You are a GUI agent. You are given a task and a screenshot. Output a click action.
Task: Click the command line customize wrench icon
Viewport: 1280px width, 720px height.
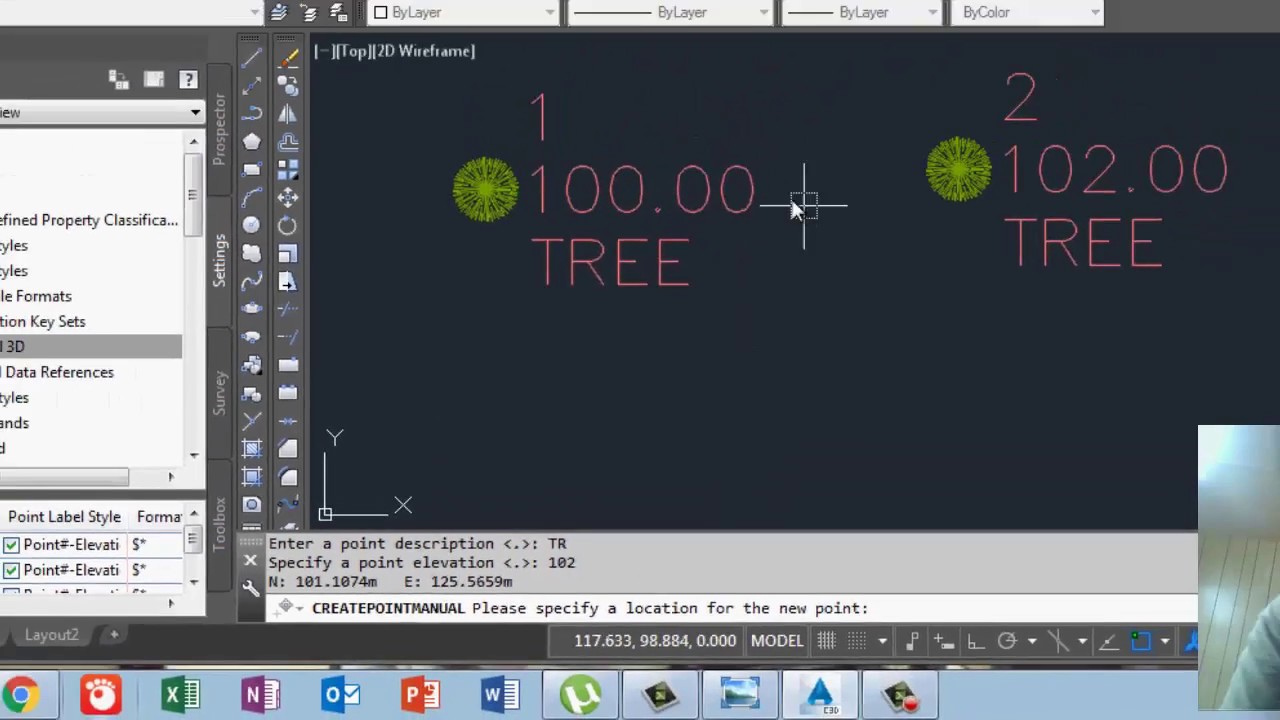pos(251,589)
